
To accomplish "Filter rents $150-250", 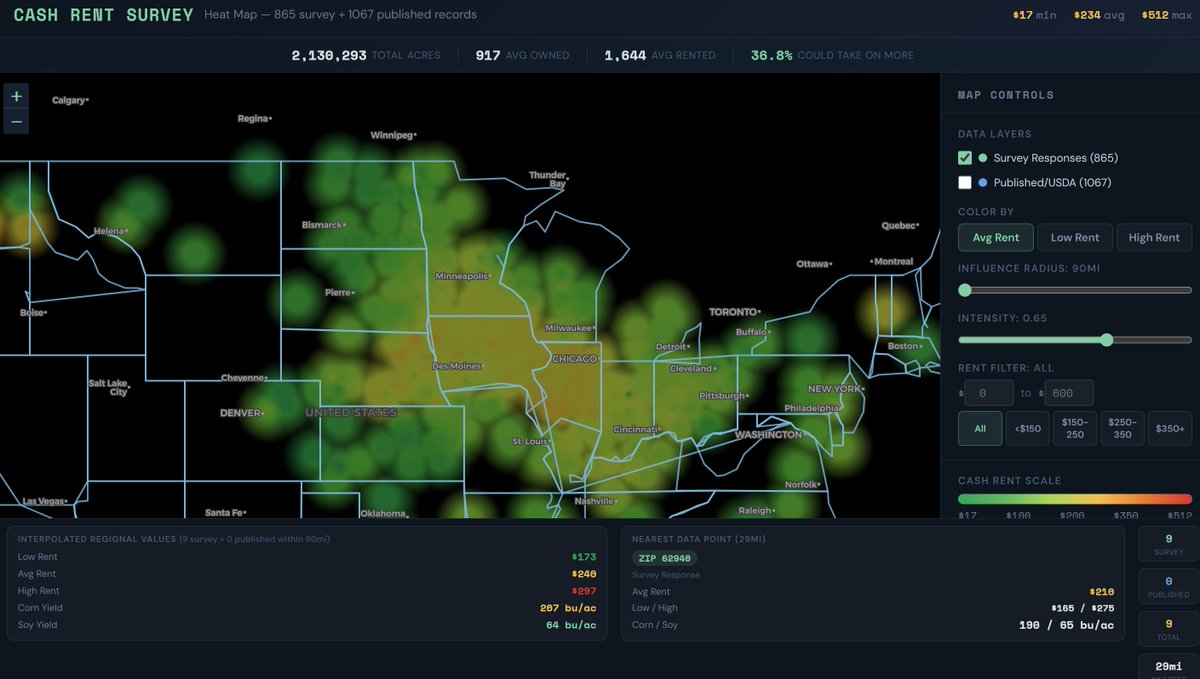I will (1075, 428).
